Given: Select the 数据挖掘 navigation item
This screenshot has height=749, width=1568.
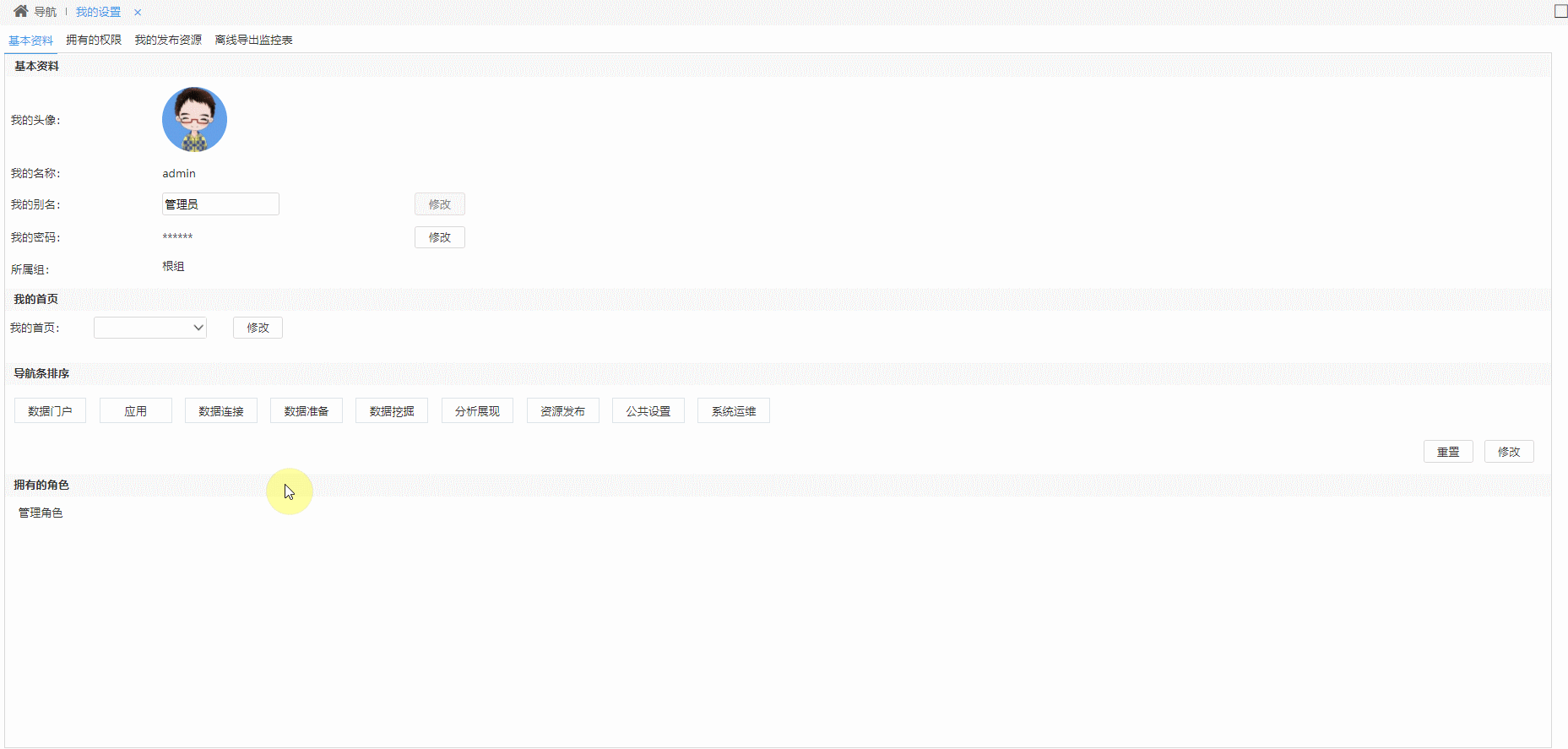Looking at the screenshot, I should coord(392,411).
